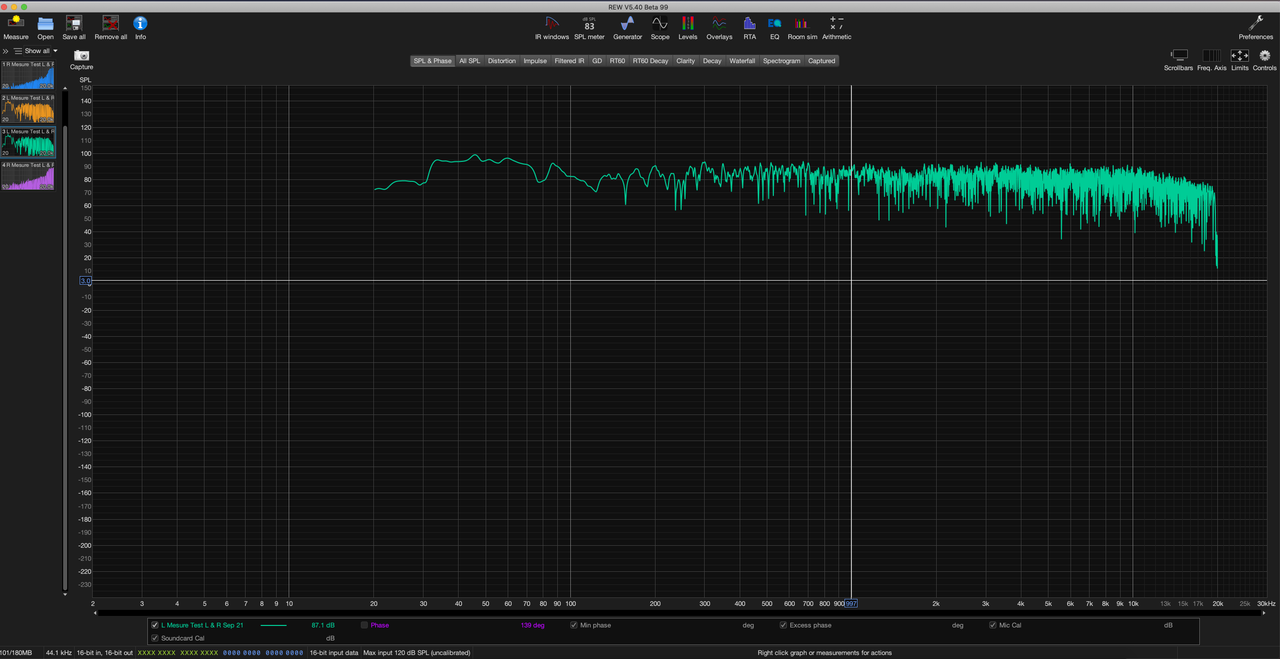Click the 997 frequency cursor value box

851,604
